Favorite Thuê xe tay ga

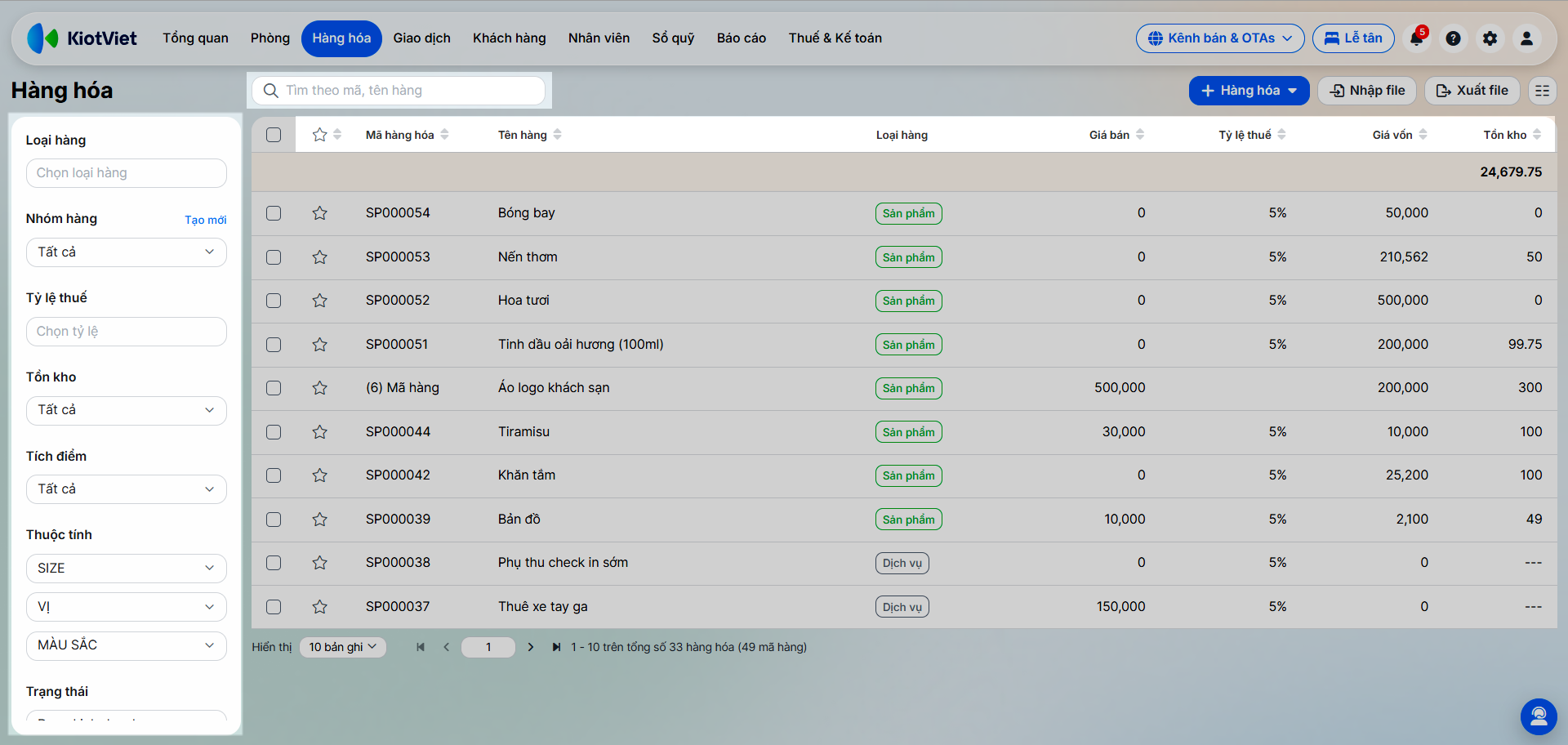[319, 607]
